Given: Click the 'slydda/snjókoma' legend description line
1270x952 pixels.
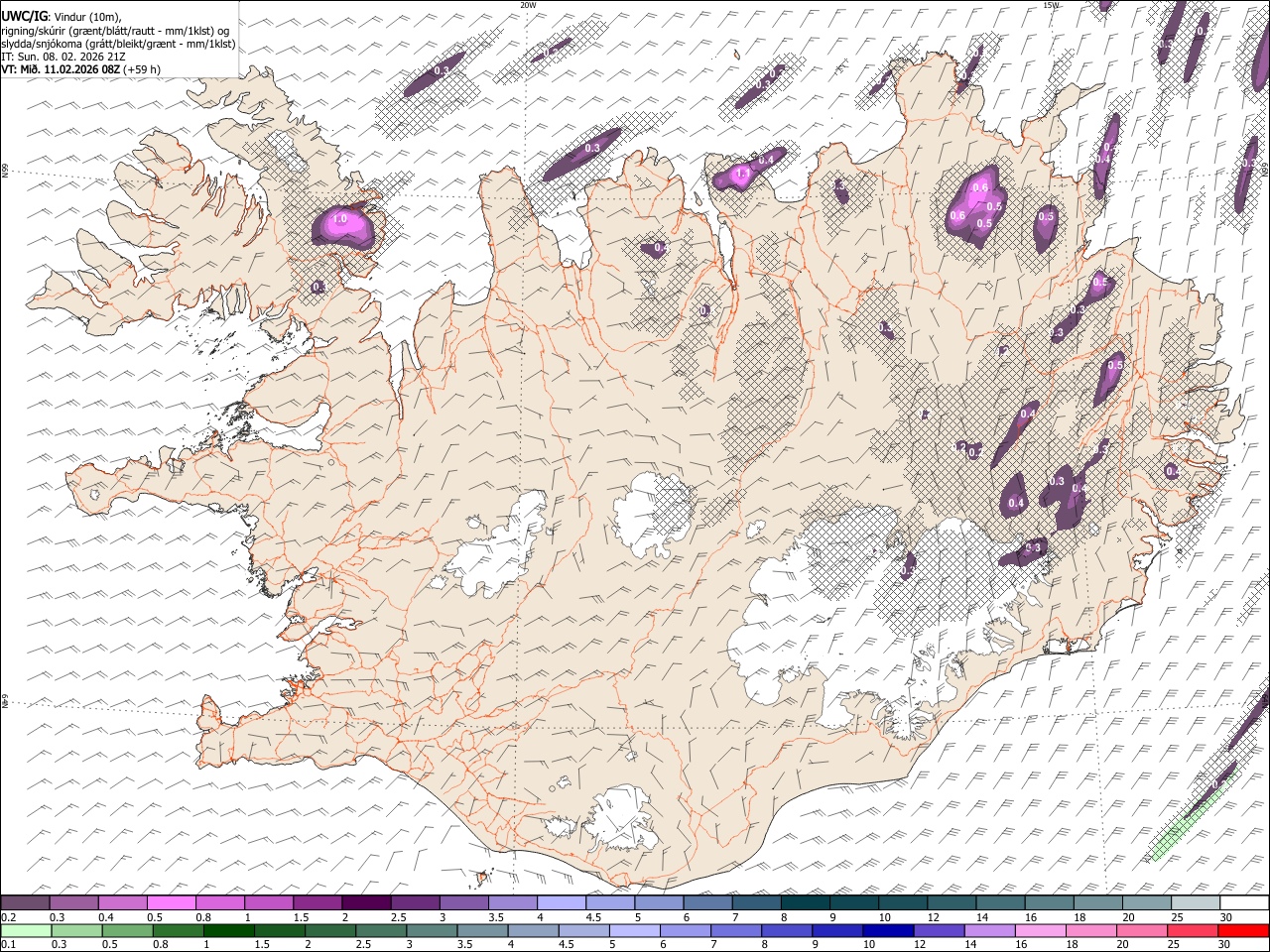Looking at the screenshot, I should point(119,44).
